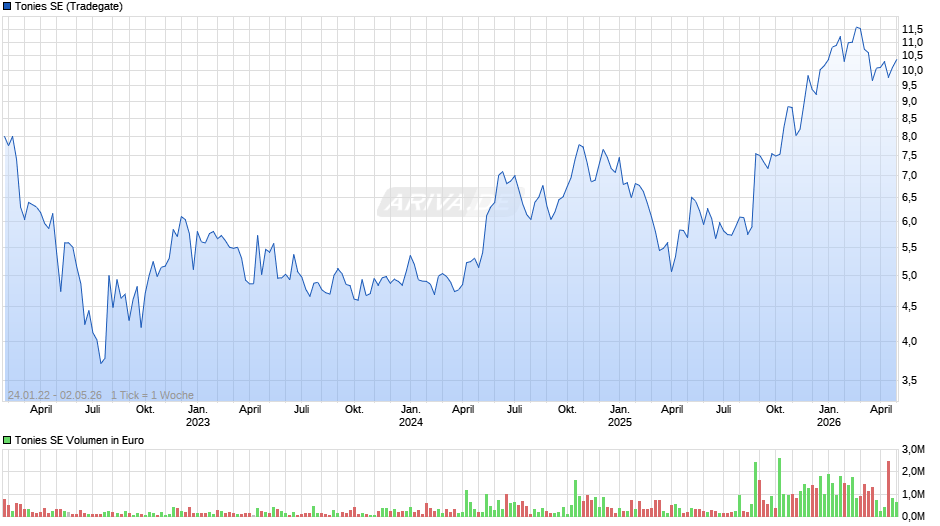Click the 7,5 price axis label
Viewport: 940px width, 526px height.
909,155
